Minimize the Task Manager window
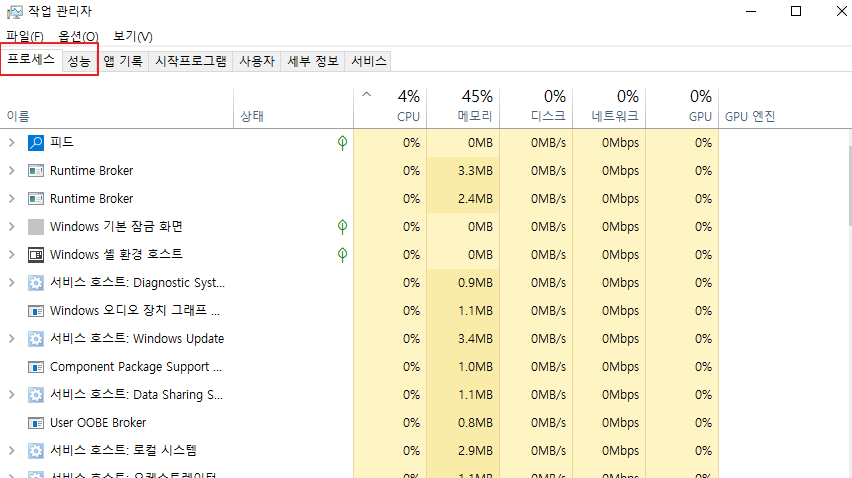 pyautogui.click(x=751, y=11)
